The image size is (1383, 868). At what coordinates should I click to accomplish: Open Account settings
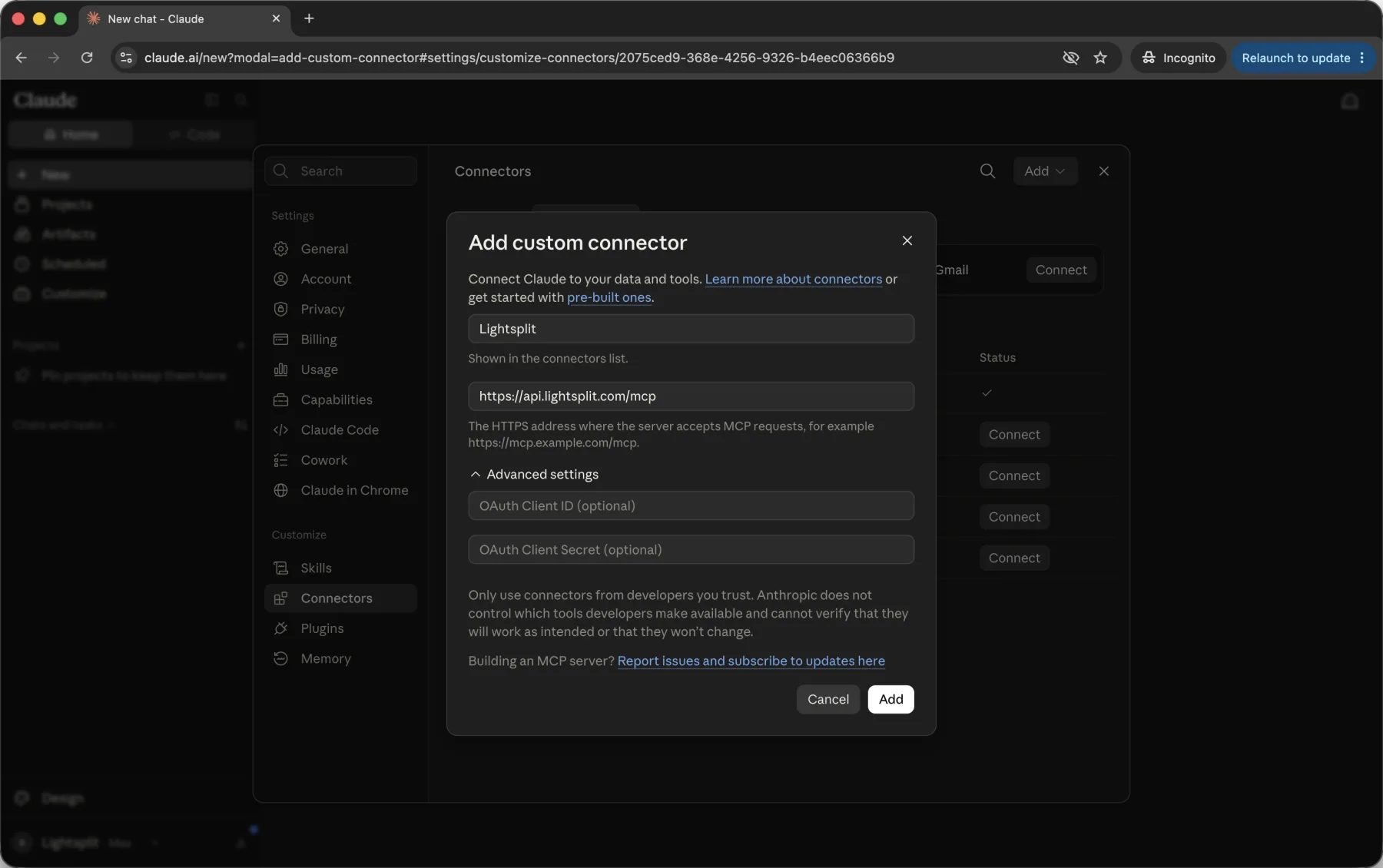pos(340,279)
